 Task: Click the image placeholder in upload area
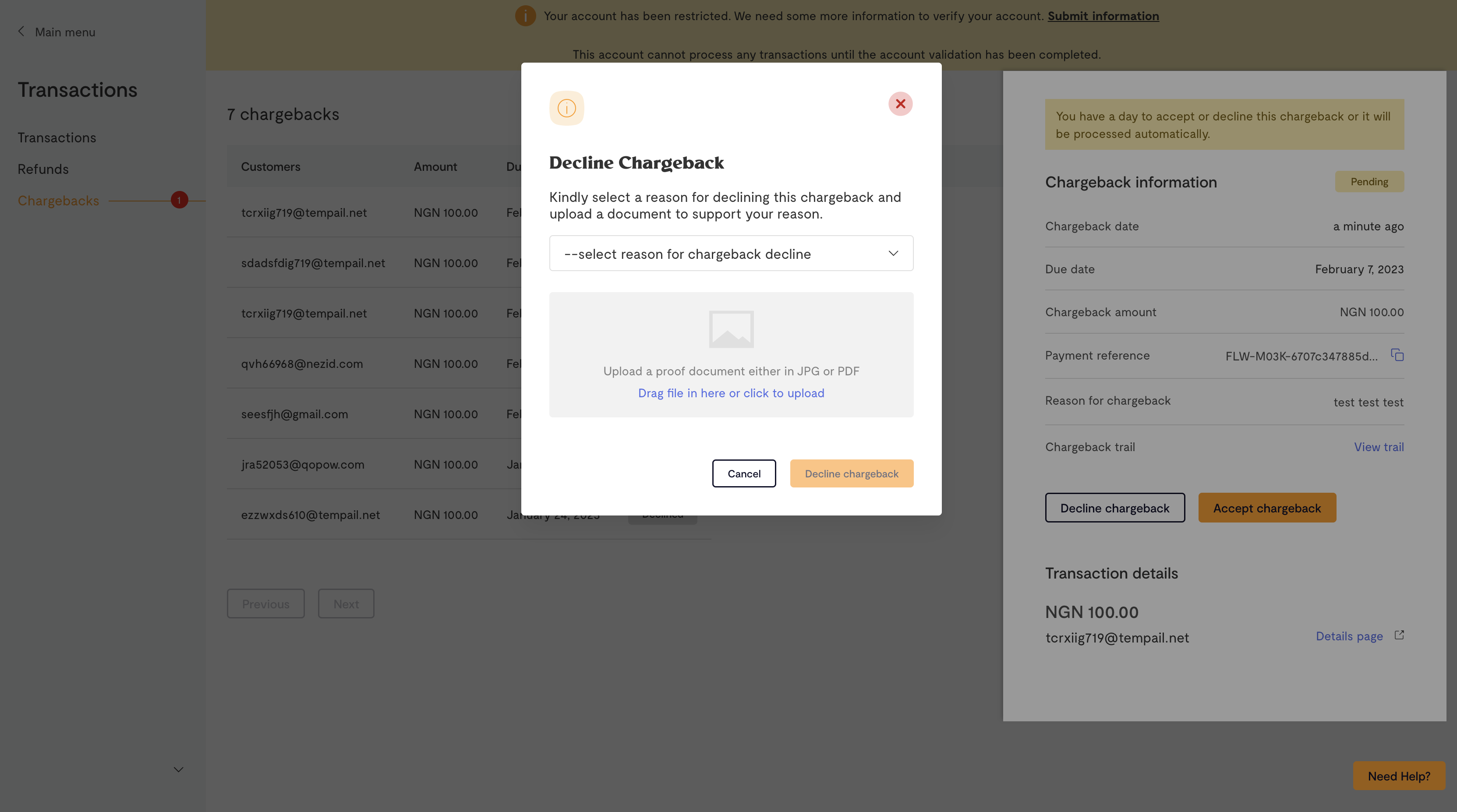[x=731, y=329]
